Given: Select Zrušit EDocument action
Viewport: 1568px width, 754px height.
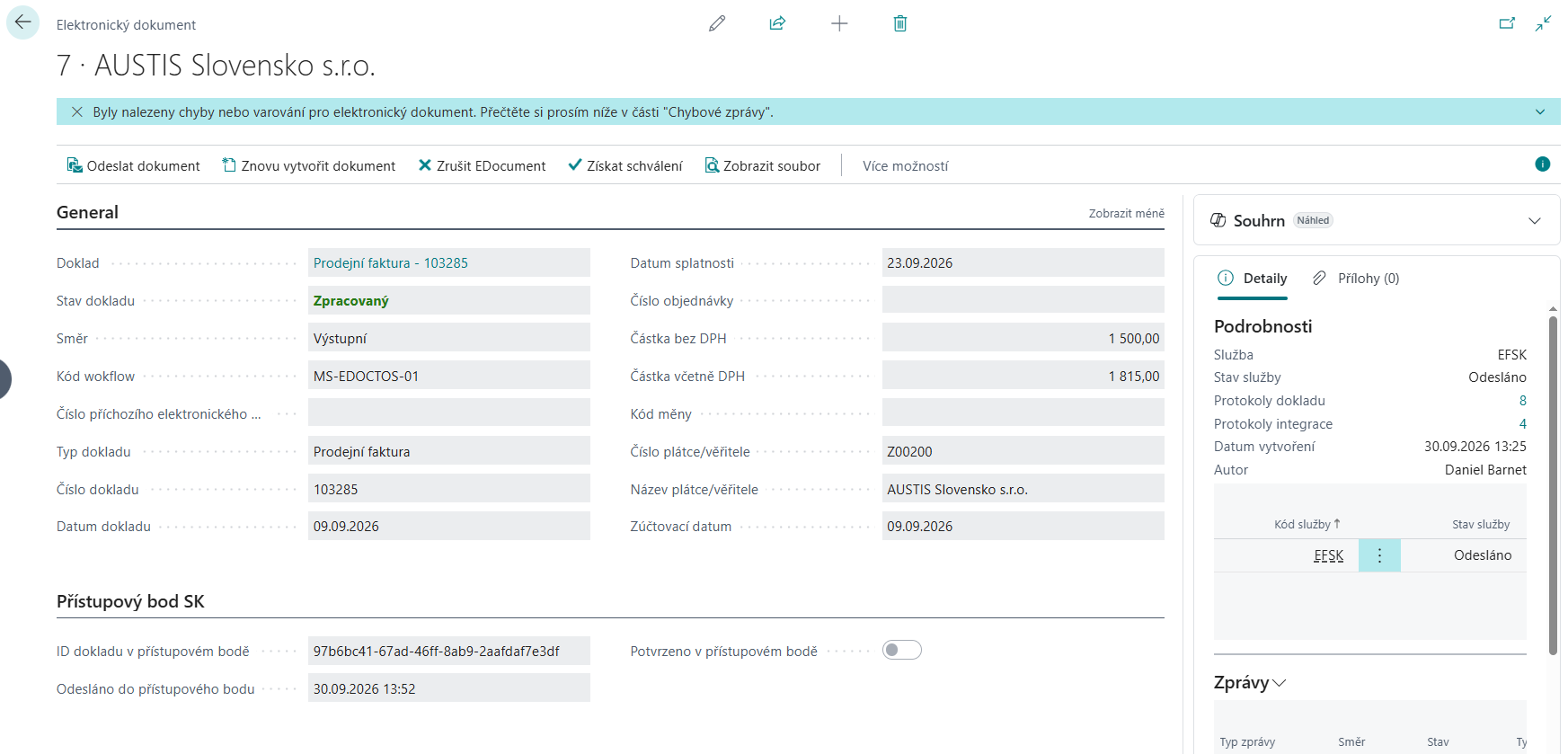Looking at the screenshot, I should [x=483, y=166].
